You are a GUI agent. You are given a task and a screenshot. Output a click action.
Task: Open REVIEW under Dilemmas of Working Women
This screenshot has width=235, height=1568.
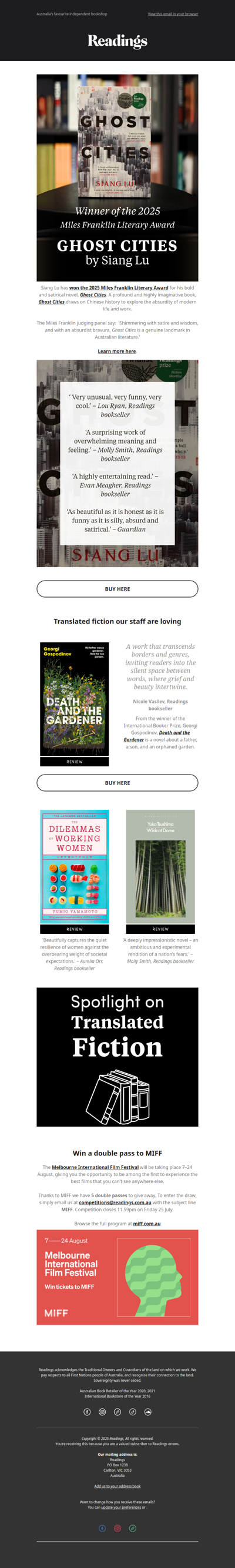74,929
